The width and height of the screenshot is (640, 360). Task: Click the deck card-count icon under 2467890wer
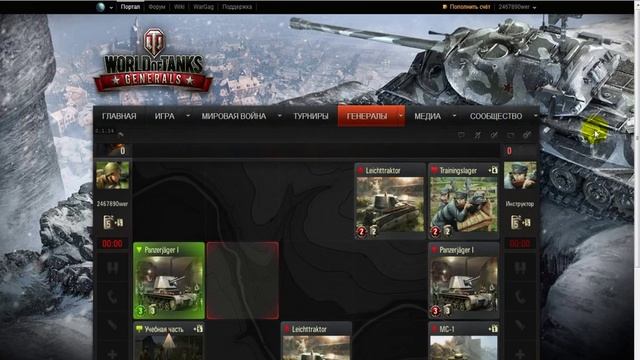tap(113, 222)
